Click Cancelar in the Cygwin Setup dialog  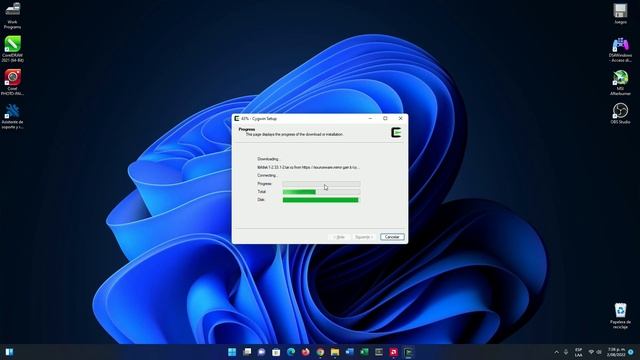point(392,237)
